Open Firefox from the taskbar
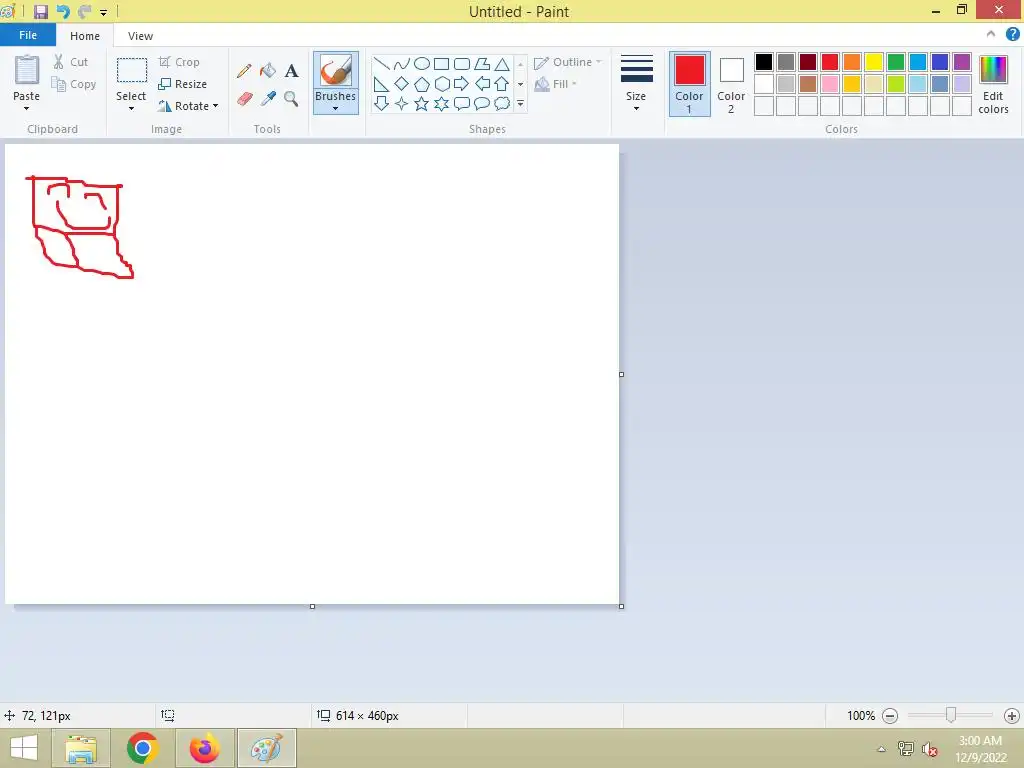Image resolution: width=1024 pixels, height=768 pixels. click(x=204, y=748)
